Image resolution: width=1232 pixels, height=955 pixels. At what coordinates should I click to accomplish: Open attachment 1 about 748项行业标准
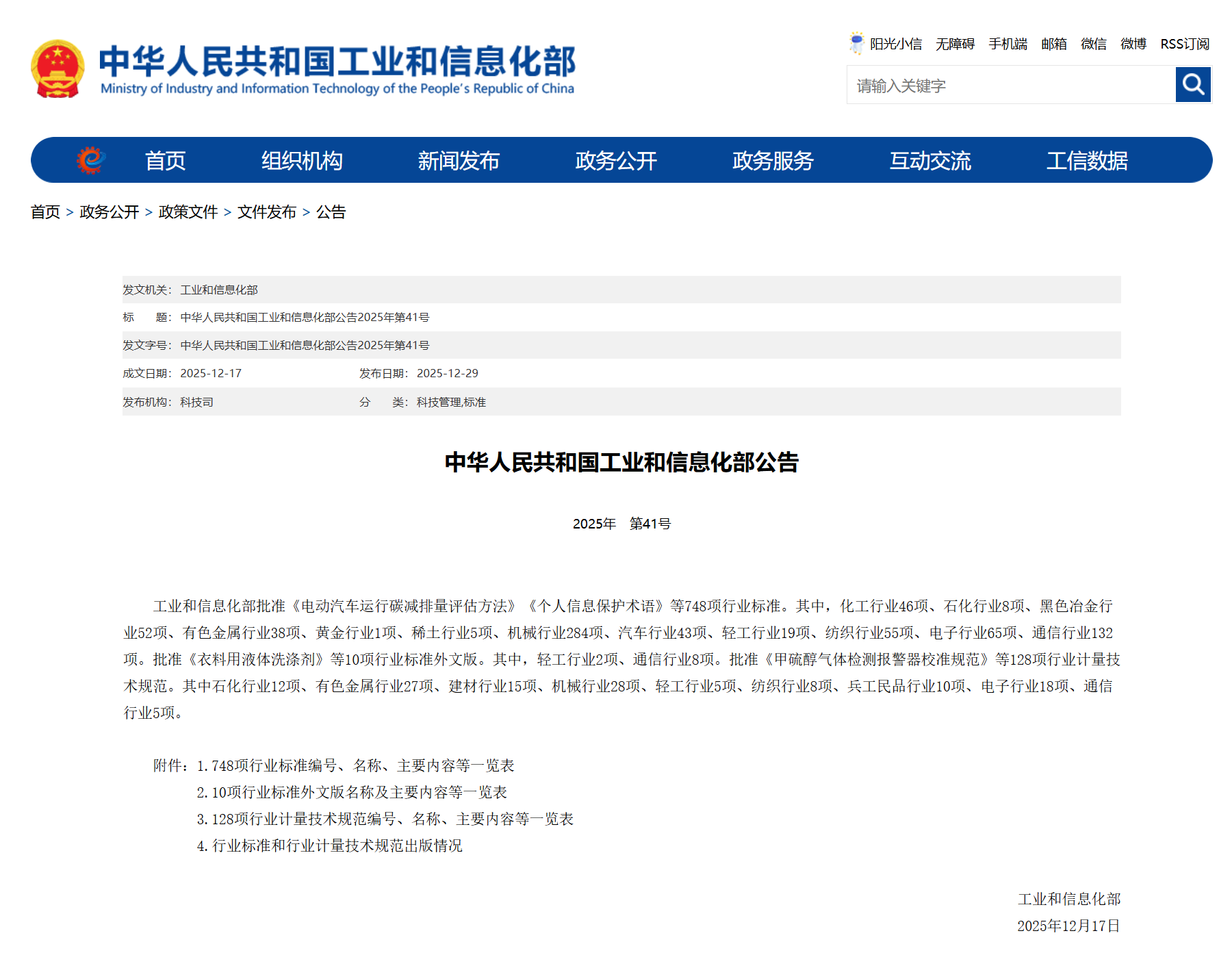tap(362, 765)
